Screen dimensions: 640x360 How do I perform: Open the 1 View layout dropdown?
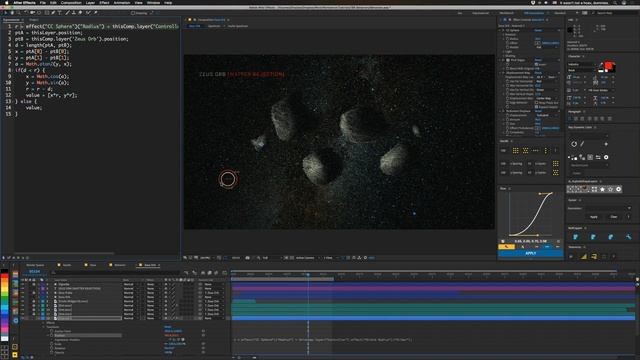point(330,258)
